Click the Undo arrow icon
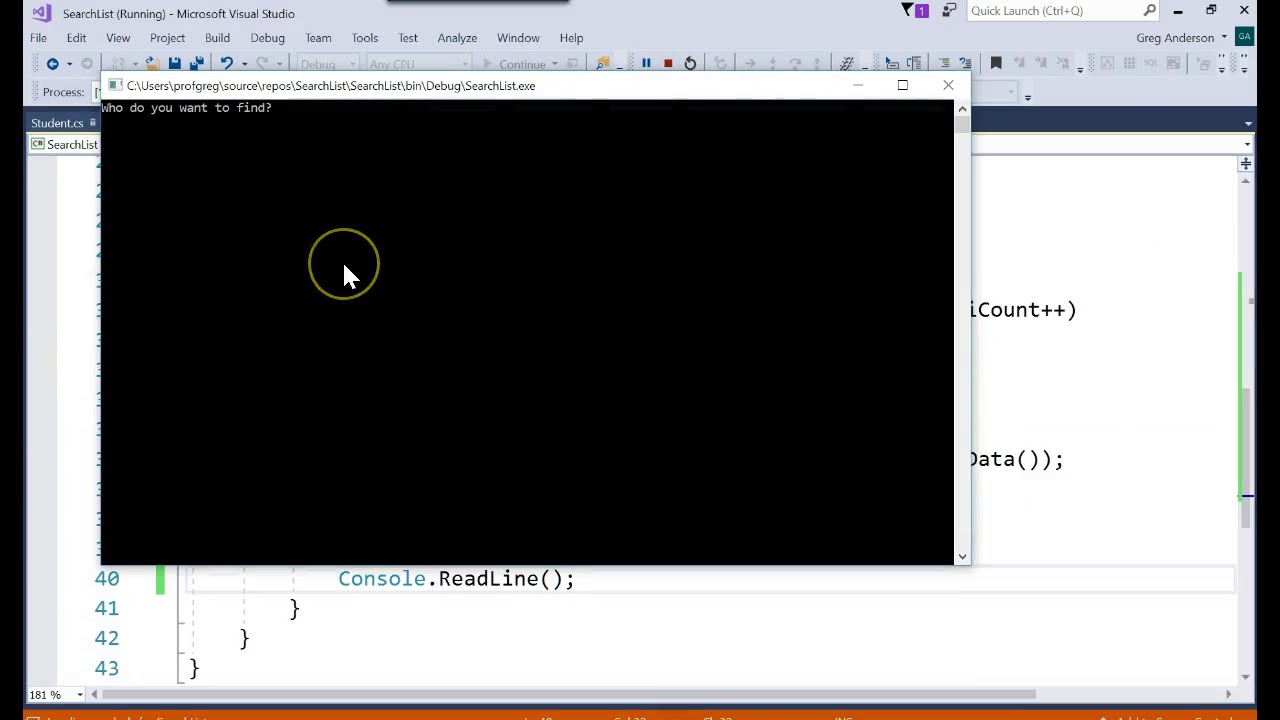The width and height of the screenshot is (1280, 720). coord(227,64)
